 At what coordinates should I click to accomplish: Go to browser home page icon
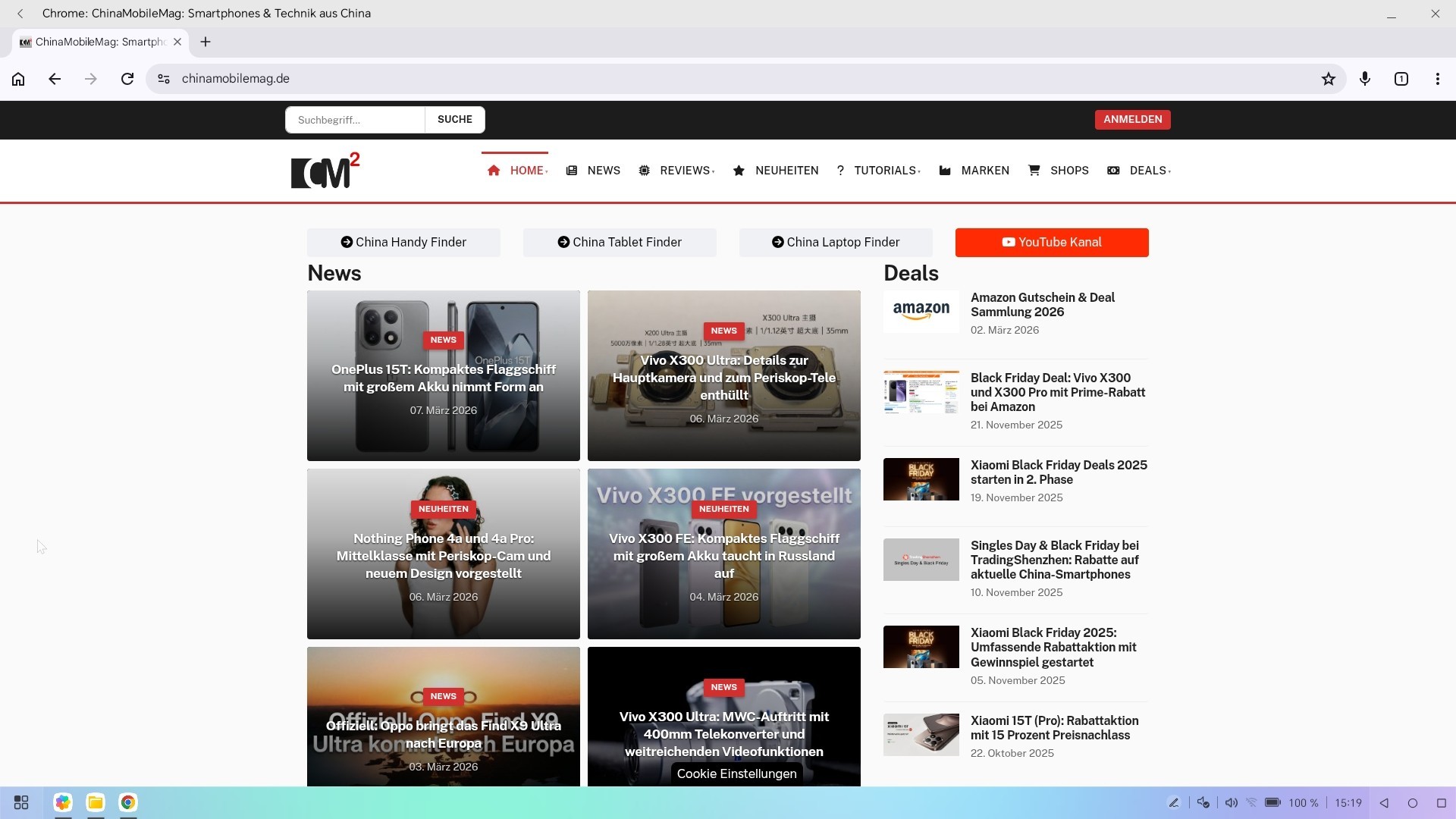click(x=18, y=79)
